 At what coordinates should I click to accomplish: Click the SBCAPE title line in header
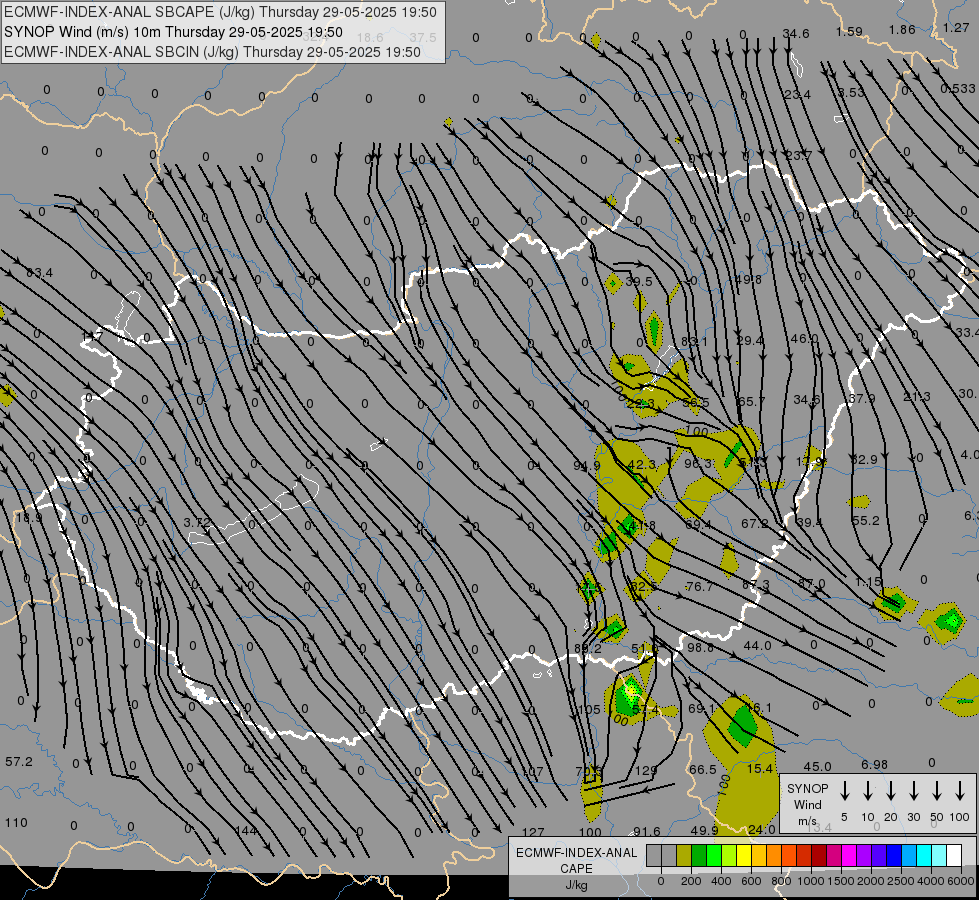click(221, 12)
